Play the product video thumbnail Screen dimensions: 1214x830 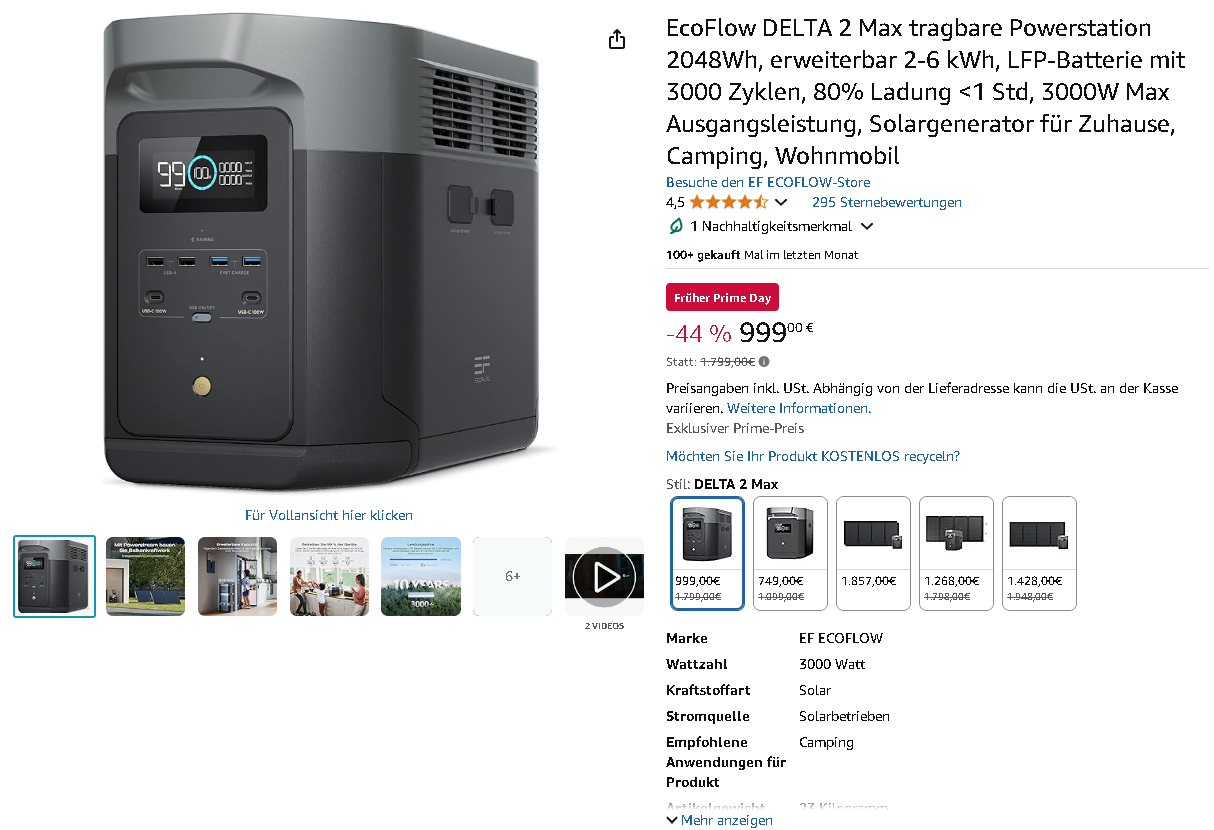[x=604, y=577]
